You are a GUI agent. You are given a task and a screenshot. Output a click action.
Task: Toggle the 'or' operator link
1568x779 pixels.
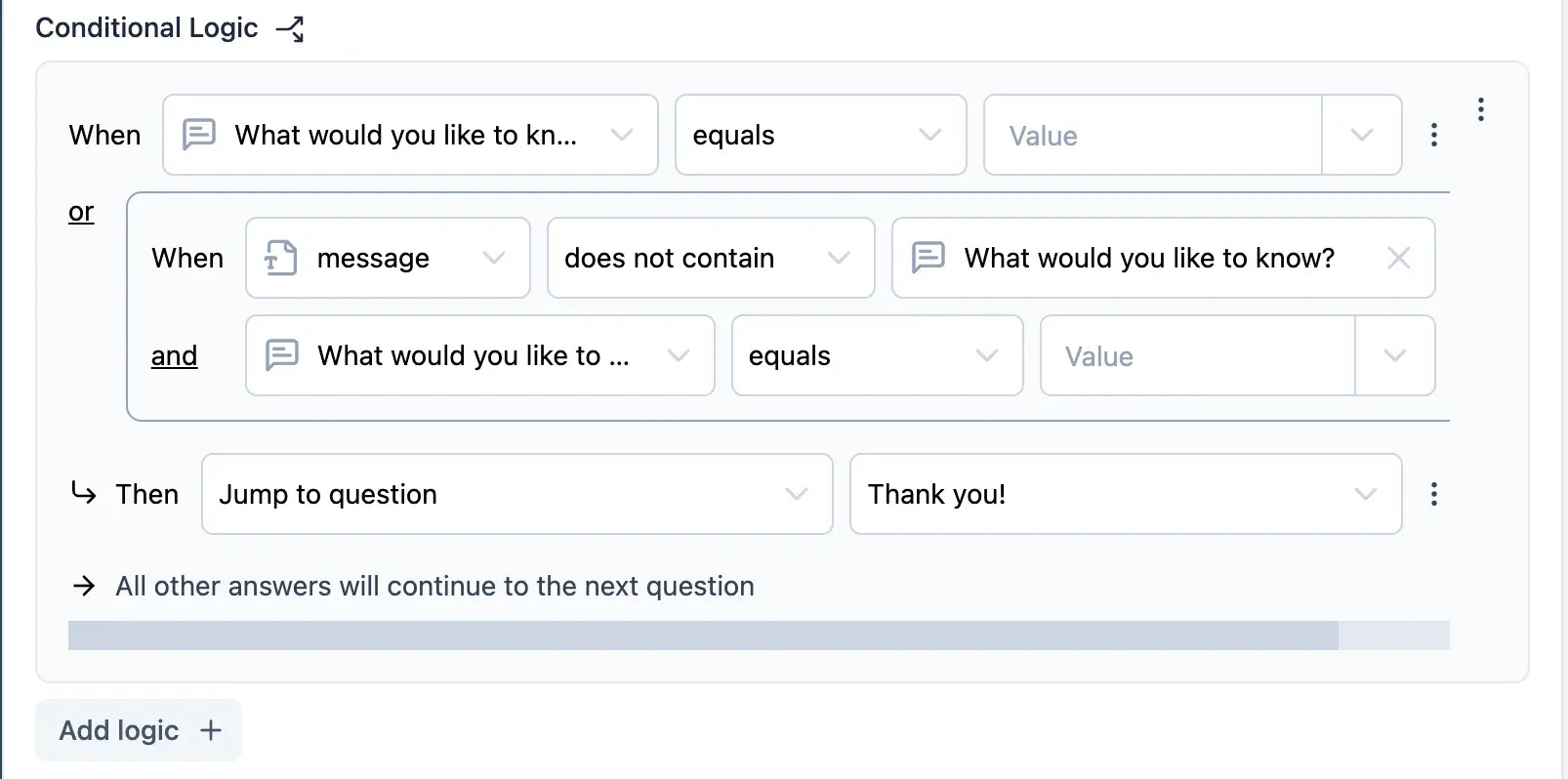(81, 212)
